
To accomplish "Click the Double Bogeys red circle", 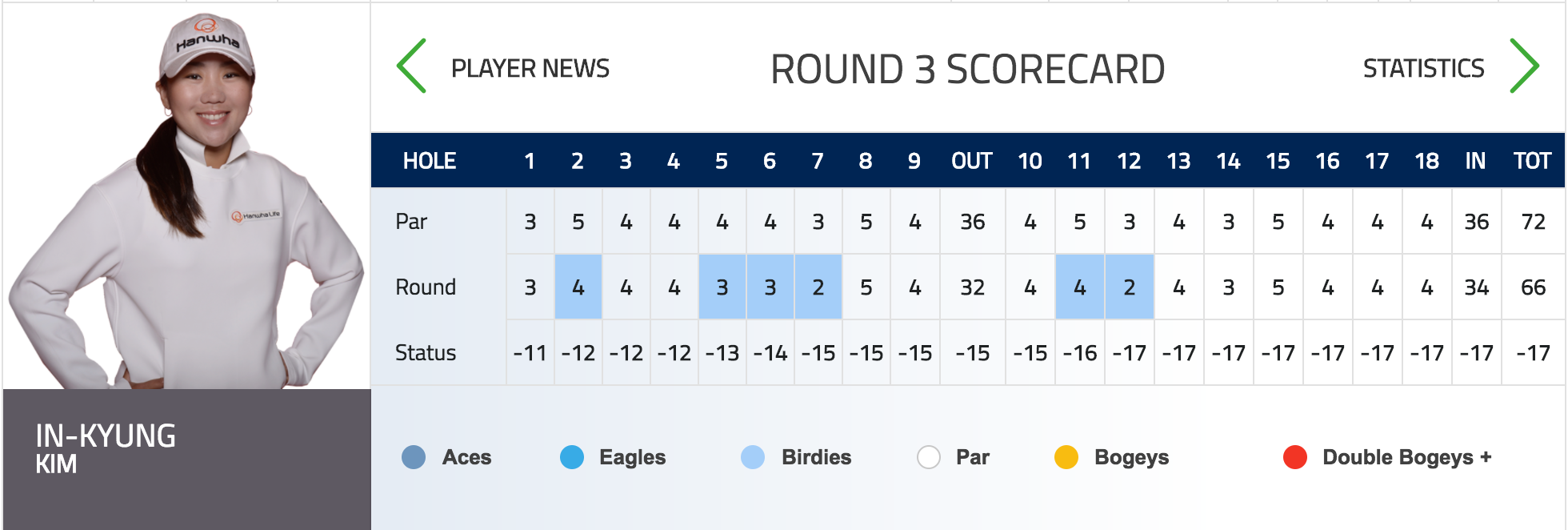I will 1295,457.
